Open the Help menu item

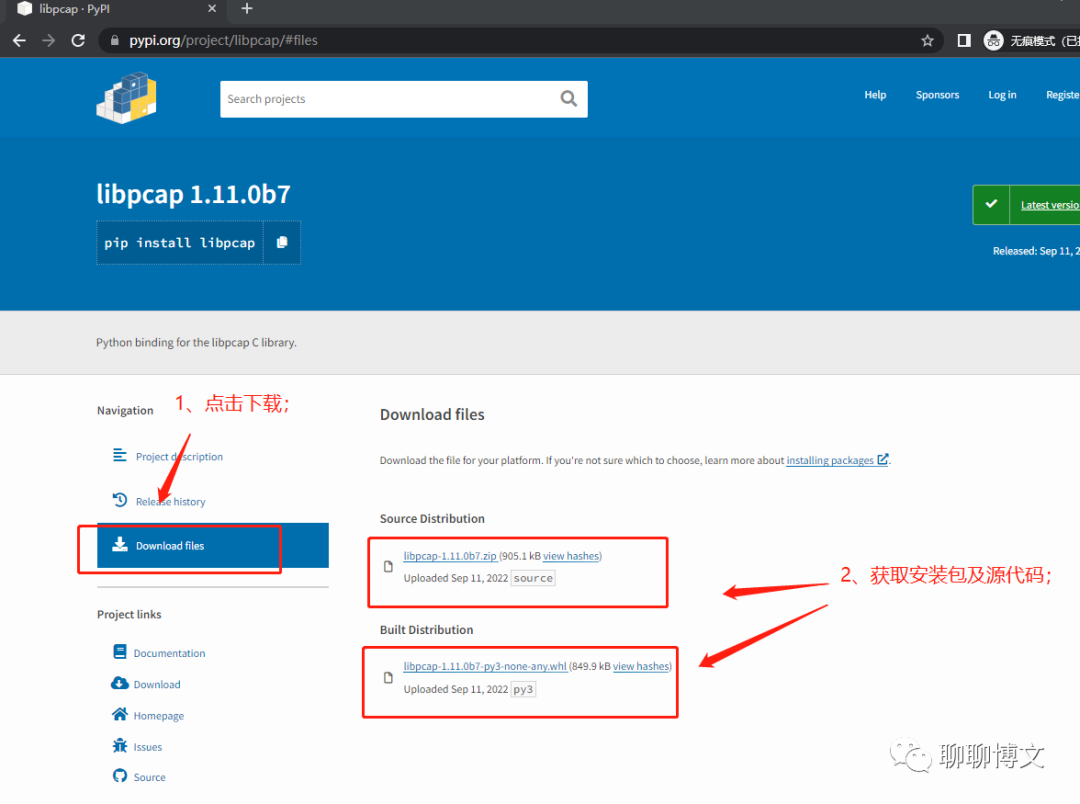tap(875, 95)
